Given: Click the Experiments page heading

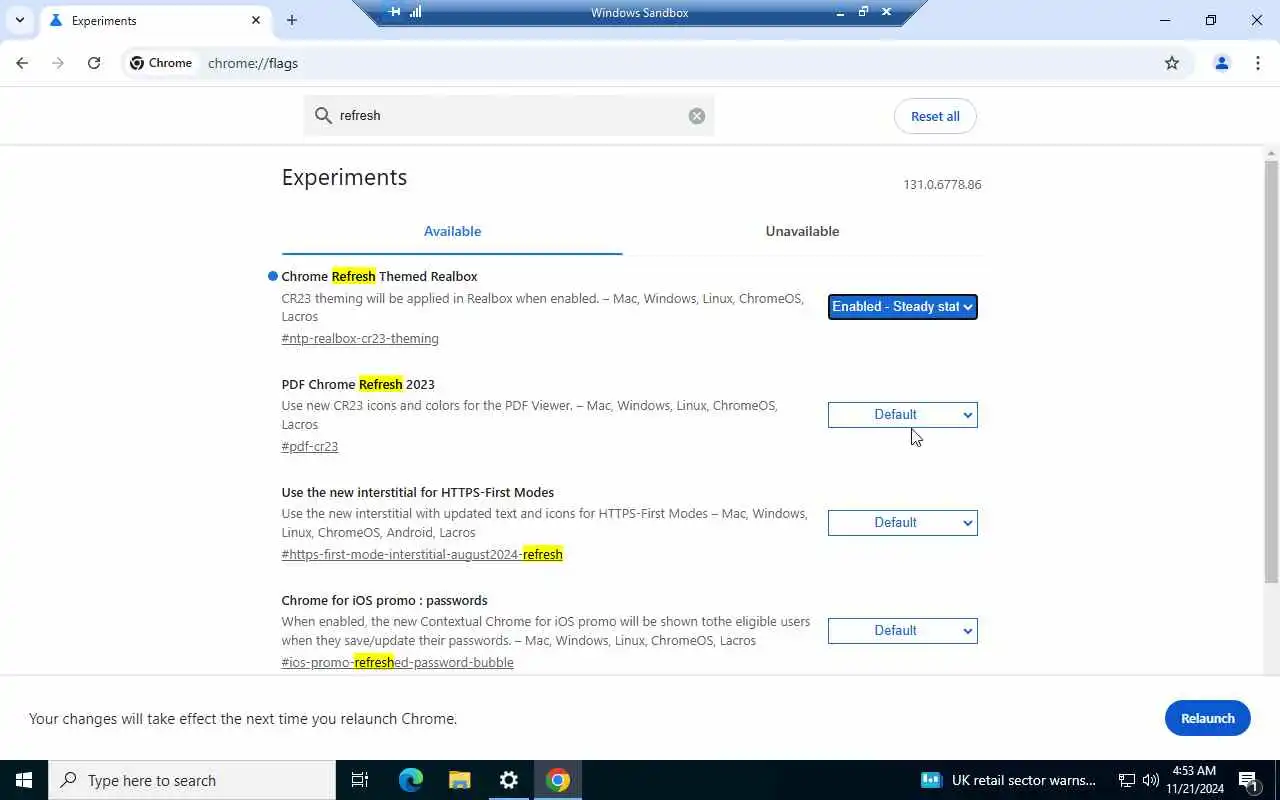Looking at the screenshot, I should click(x=344, y=177).
